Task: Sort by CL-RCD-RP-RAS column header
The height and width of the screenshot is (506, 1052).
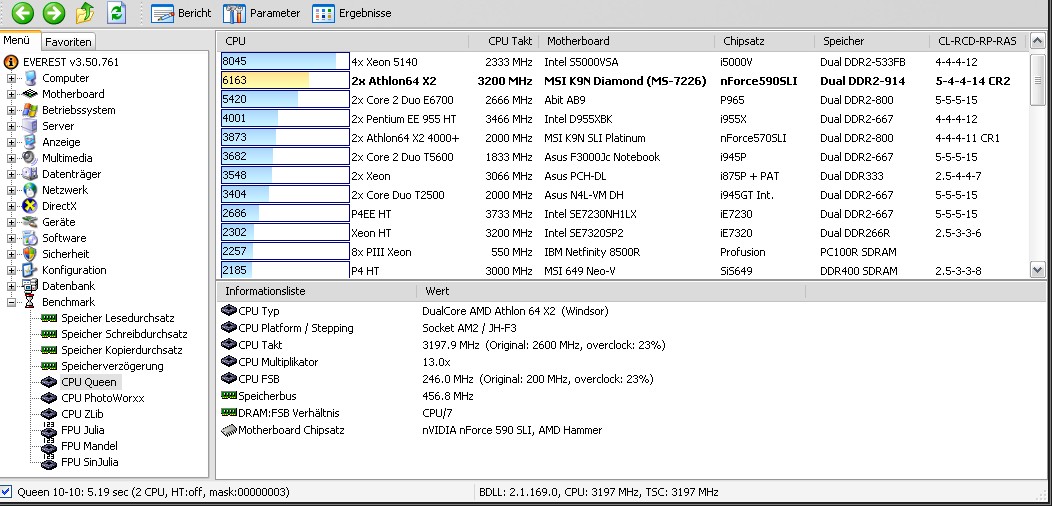Action: (x=978, y=41)
